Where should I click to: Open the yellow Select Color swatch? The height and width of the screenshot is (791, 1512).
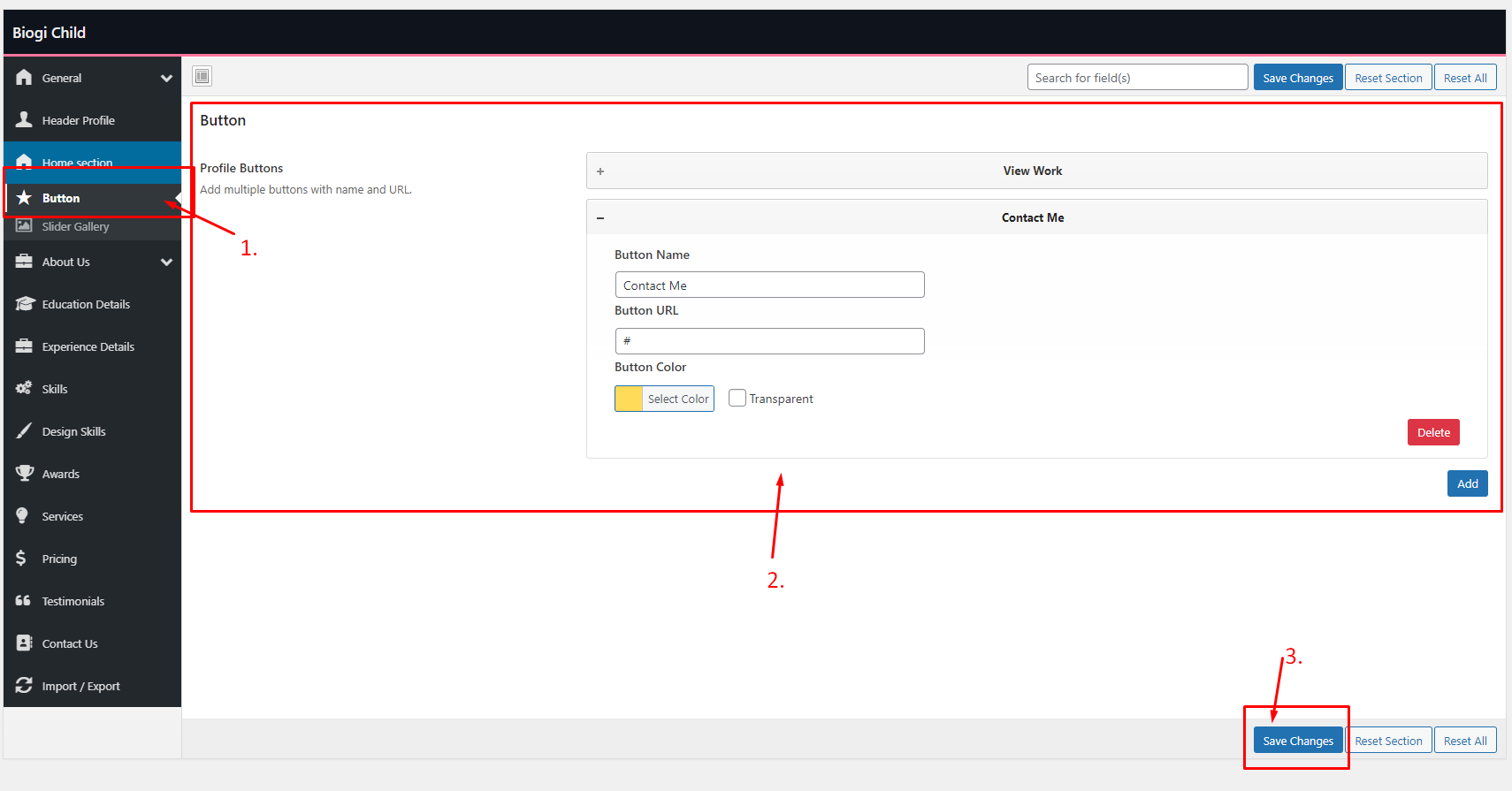629,399
